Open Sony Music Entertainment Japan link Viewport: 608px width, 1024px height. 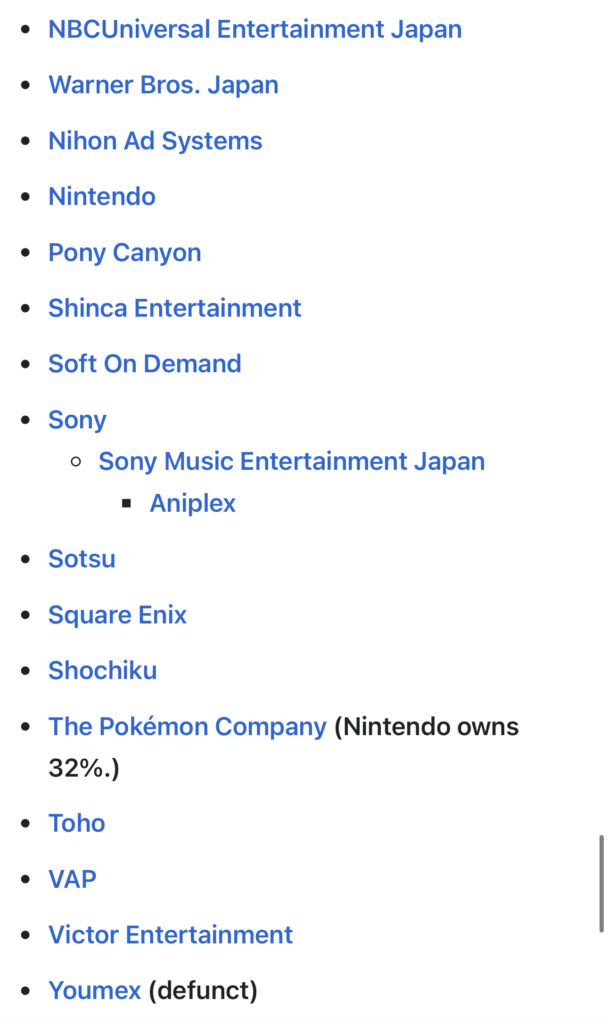point(291,462)
